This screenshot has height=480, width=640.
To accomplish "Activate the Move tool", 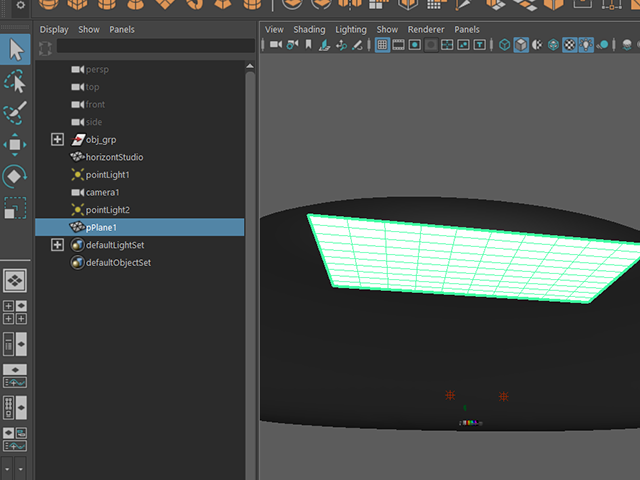I will 15,144.
